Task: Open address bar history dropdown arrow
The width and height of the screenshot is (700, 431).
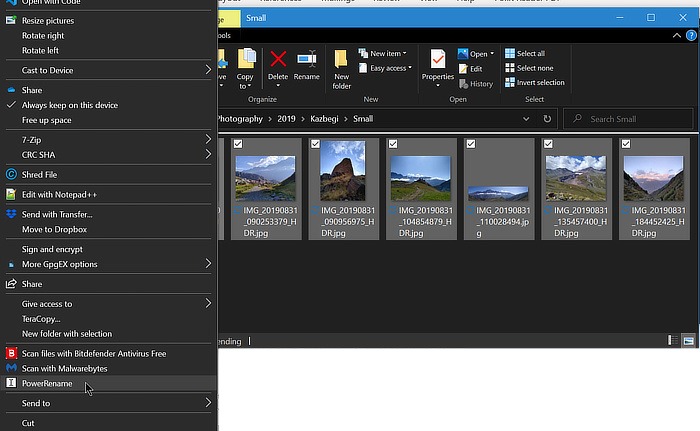Action: (526, 119)
